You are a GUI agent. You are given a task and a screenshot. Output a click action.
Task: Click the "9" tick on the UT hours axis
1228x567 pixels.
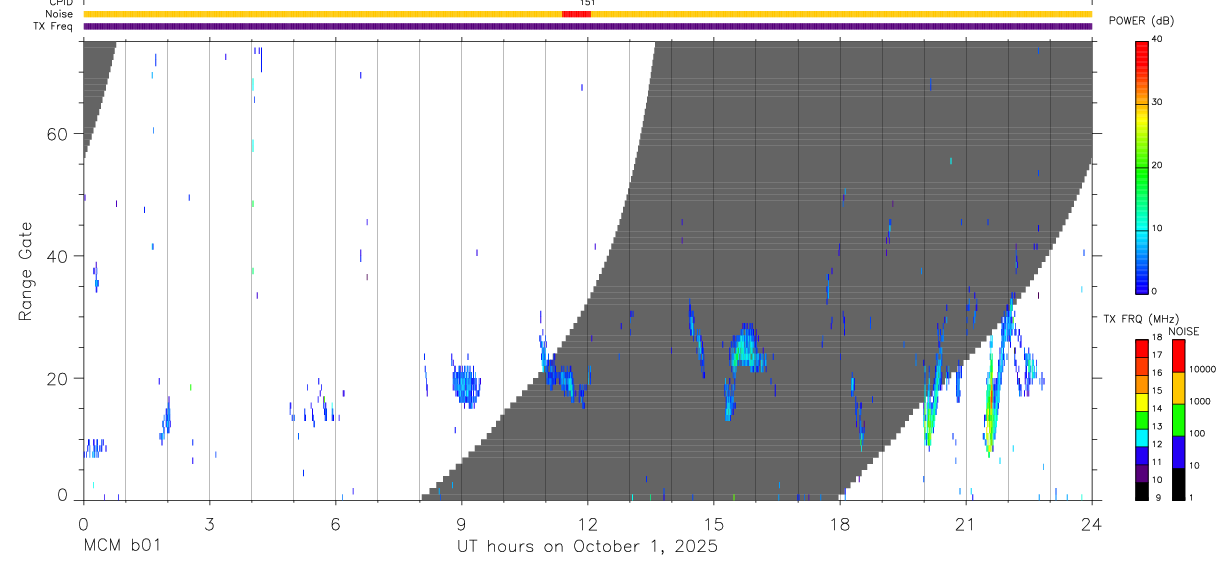(461, 523)
